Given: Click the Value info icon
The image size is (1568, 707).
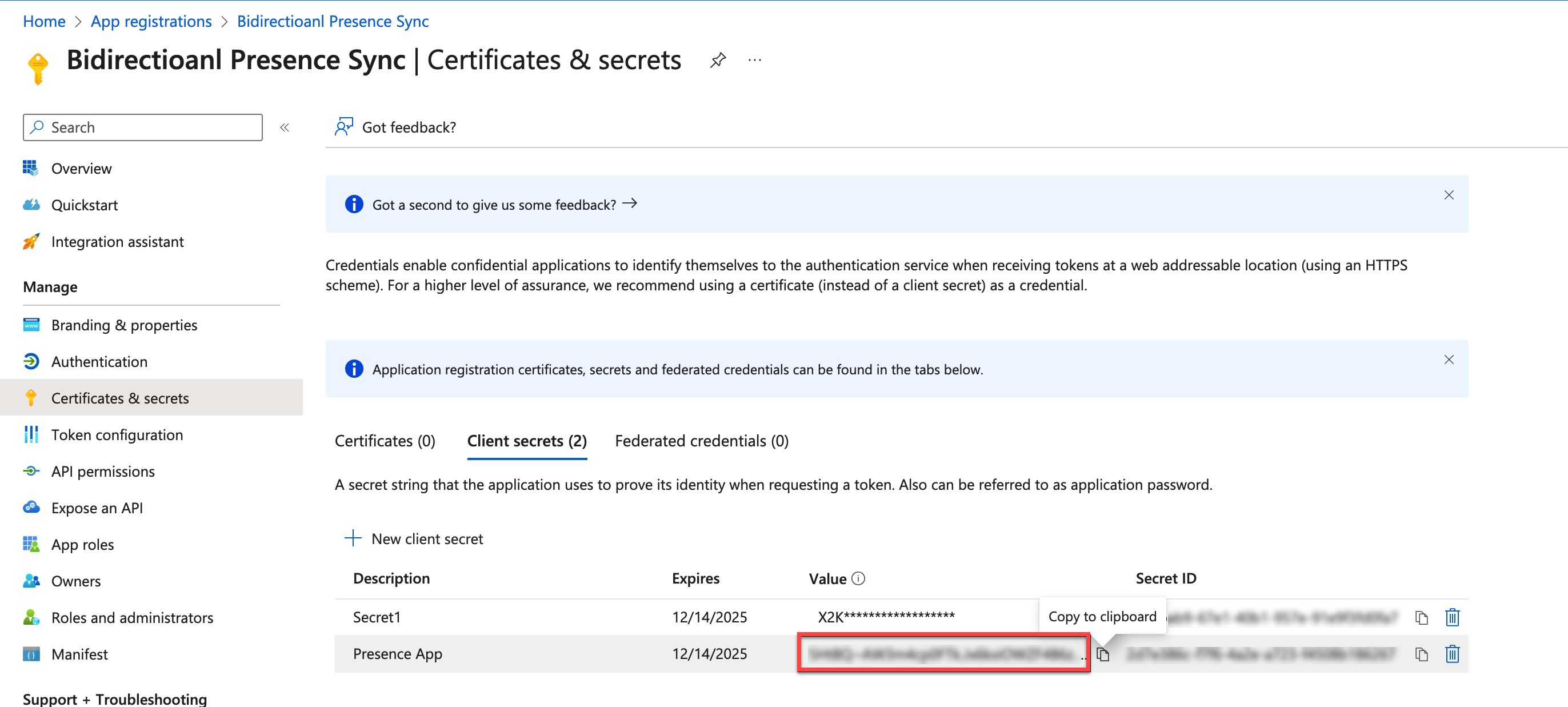Looking at the screenshot, I should click(858, 578).
